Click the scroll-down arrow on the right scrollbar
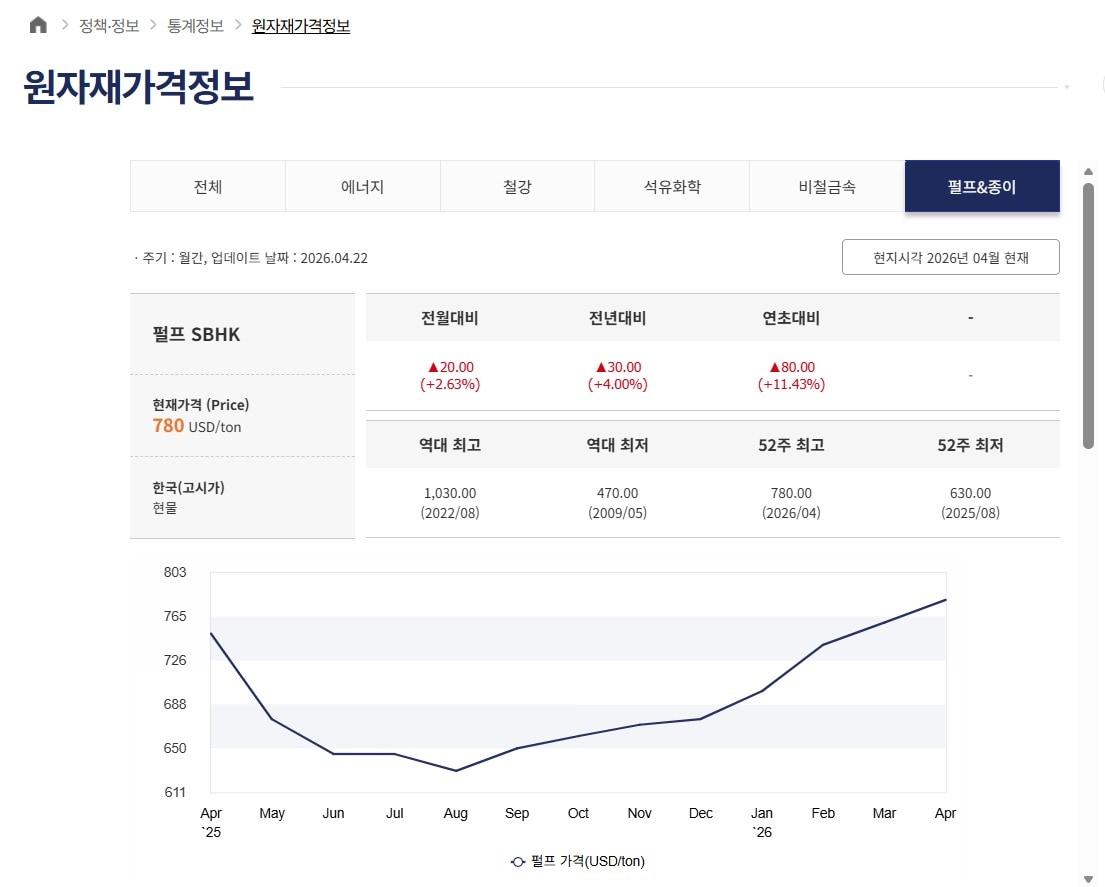Viewport: 1105px width, 887px height. 1089,876
